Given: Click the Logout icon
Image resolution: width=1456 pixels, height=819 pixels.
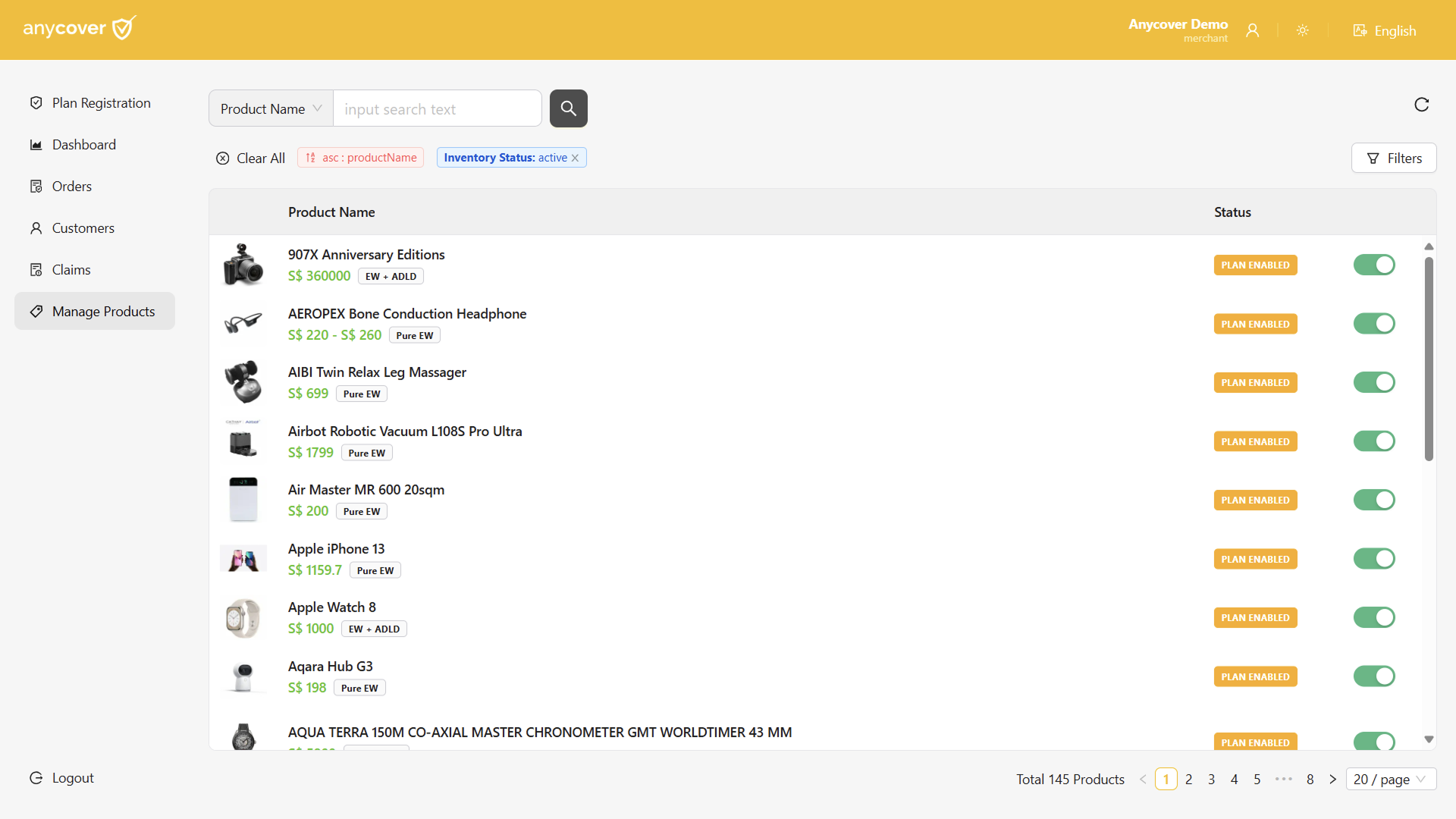Looking at the screenshot, I should (36, 777).
